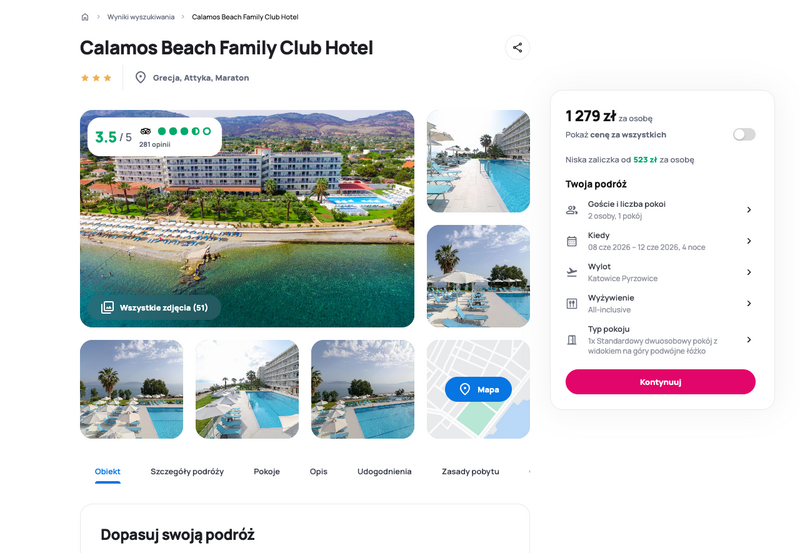Image resolution: width=800 pixels, height=553 pixels.
Task: Click the home icon in breadcrumb
Action: 85,17
